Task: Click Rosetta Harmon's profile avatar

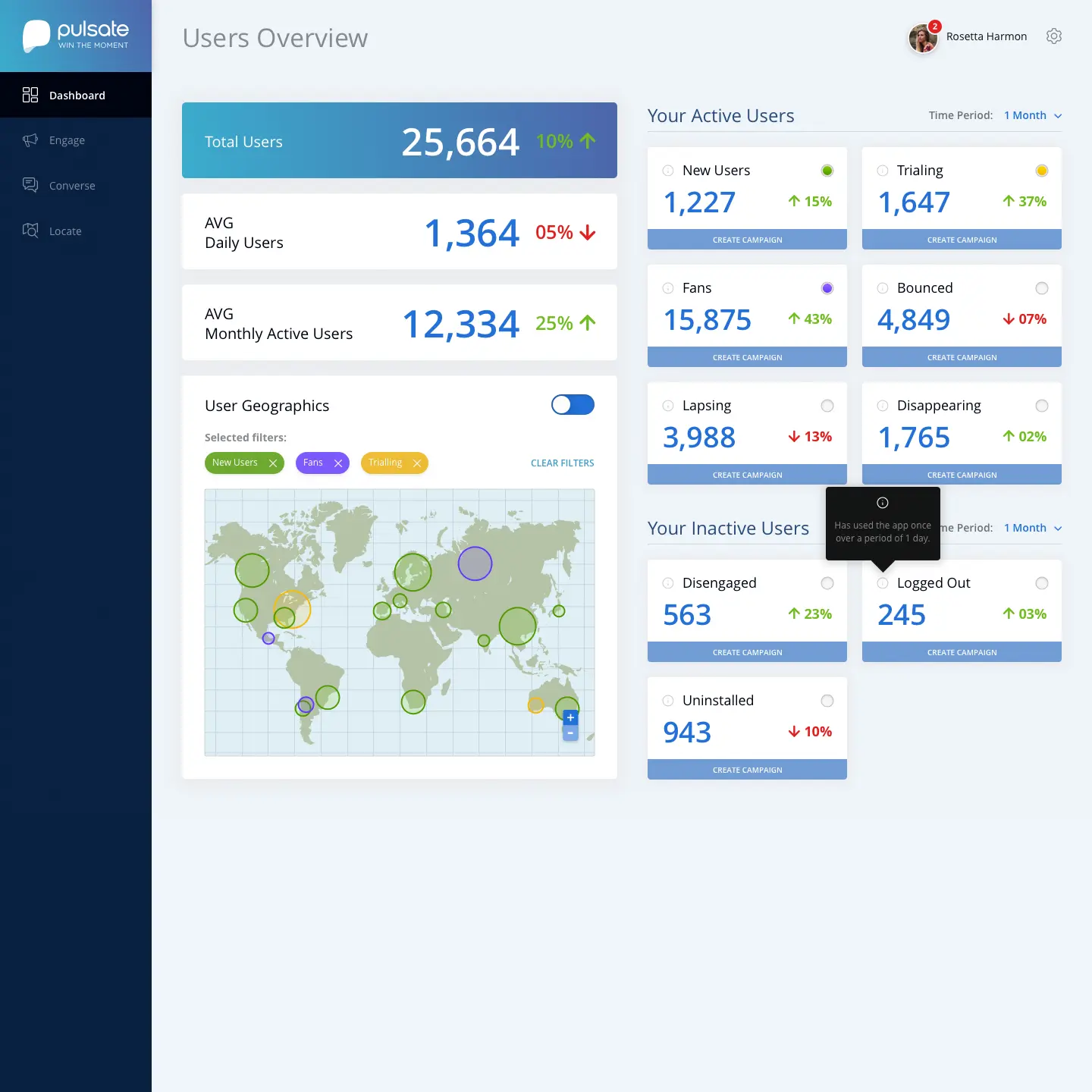Action: (x=923, y=38)
